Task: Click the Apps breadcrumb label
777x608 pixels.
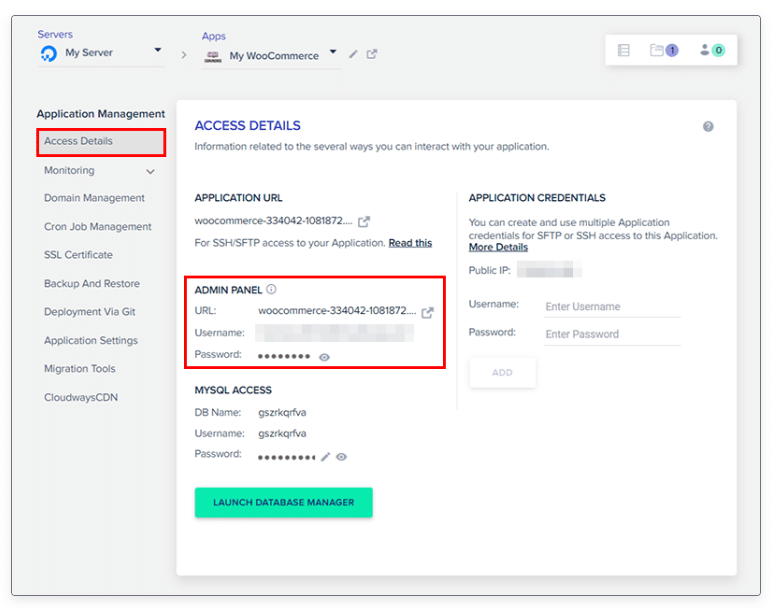Action: (x=214, y=36)
